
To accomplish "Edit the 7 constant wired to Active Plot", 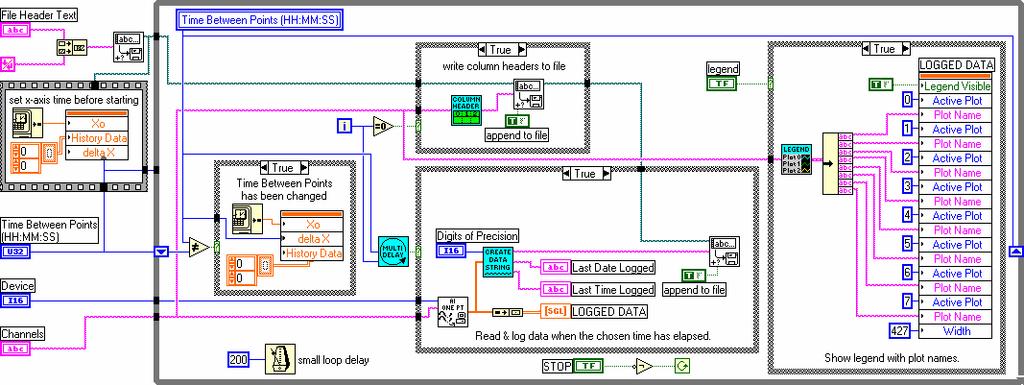I will [906, 301].
